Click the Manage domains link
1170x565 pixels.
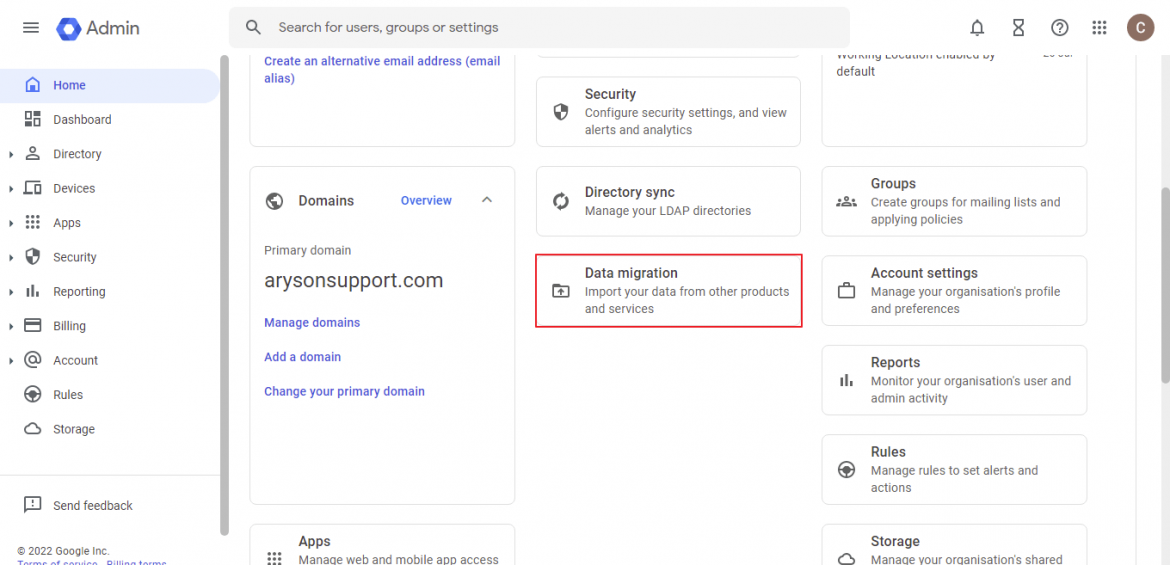point(312,323)
